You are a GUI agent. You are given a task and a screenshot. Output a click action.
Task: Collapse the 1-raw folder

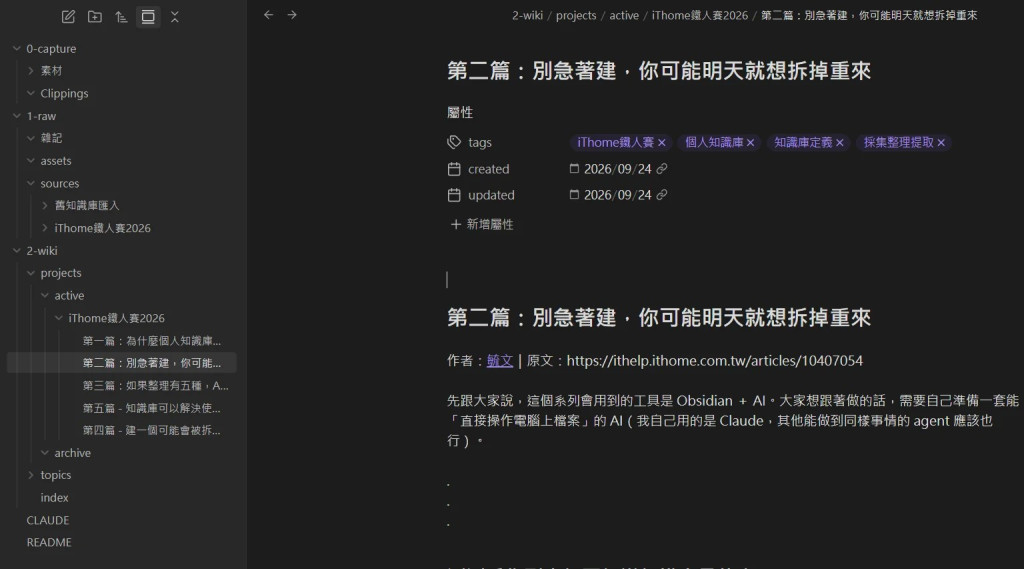tap(17, 116)
